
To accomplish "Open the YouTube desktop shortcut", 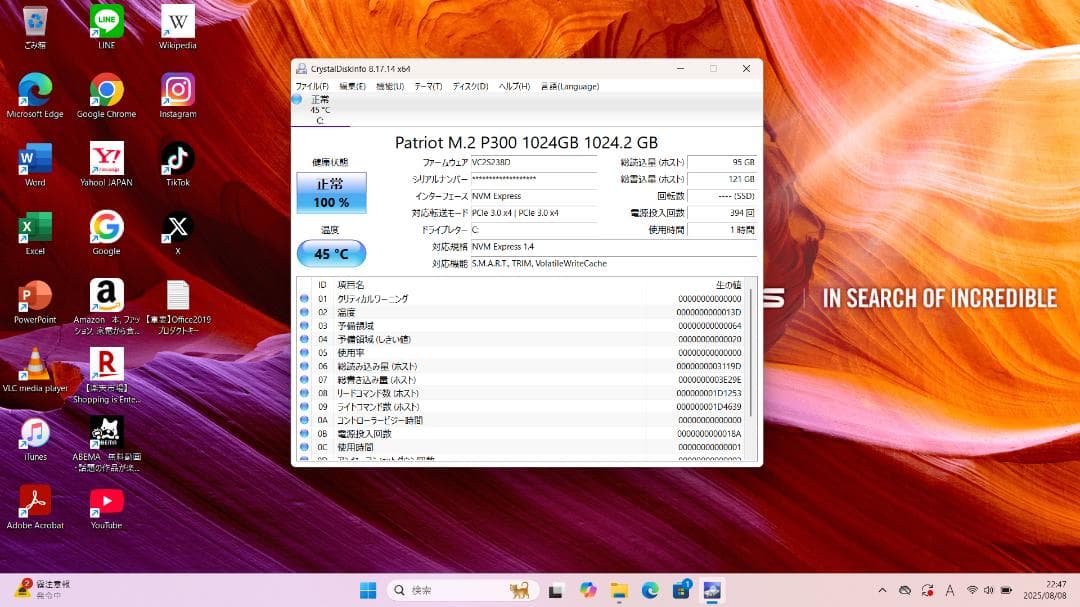I will click(x=106, y=500).
